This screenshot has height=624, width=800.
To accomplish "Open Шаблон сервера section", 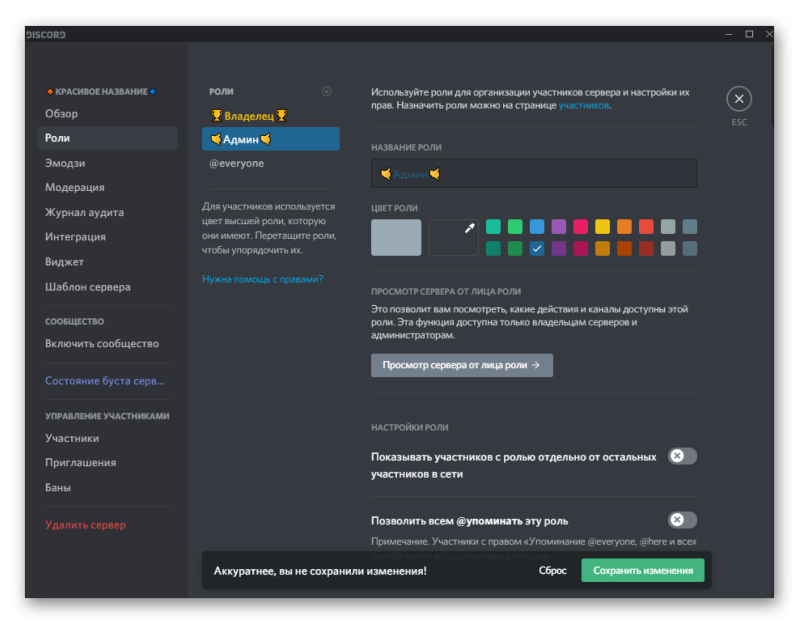I will click(x=108, y=287).
